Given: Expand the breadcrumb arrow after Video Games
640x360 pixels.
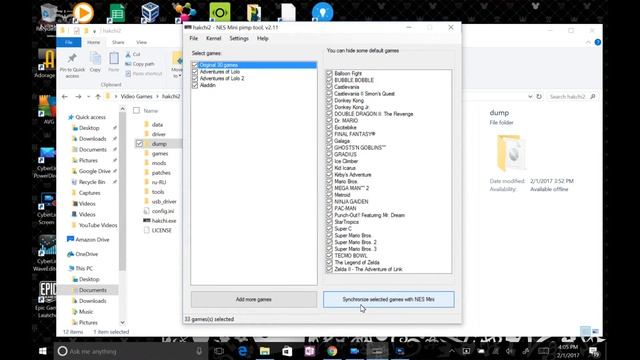Looking at the screenshot, I should tap(157, 96).
